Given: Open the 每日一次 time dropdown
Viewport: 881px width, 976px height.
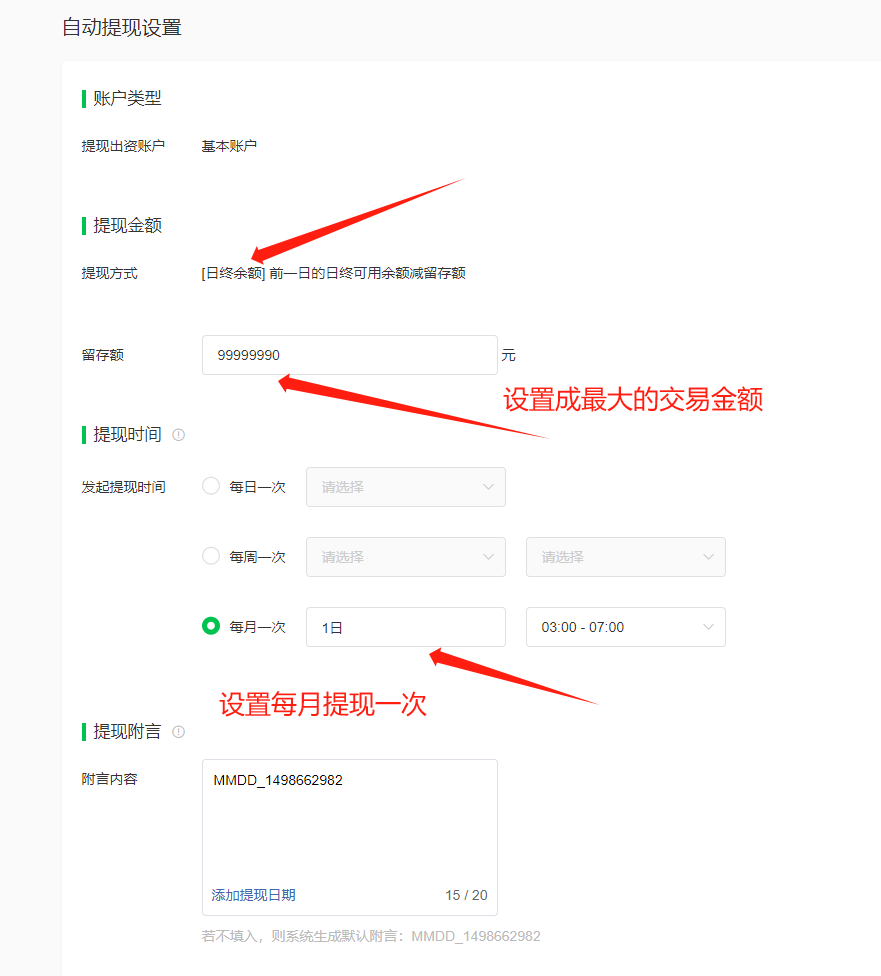Looking at the screenshot, I should coord(405,487).
